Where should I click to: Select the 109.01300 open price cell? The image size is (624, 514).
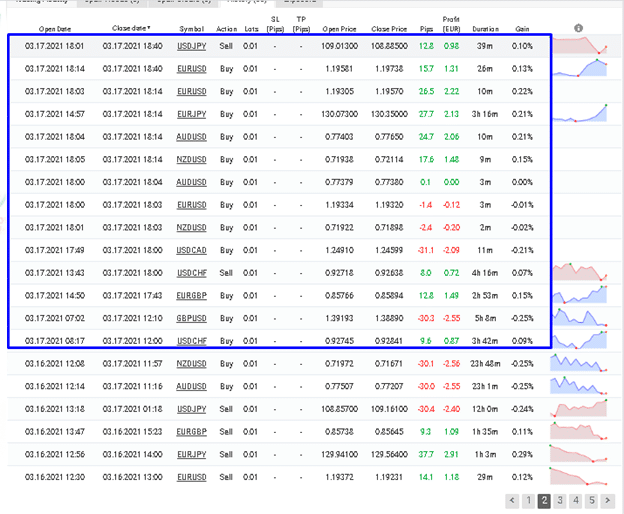pyautogui.click(x=339, y=46)
